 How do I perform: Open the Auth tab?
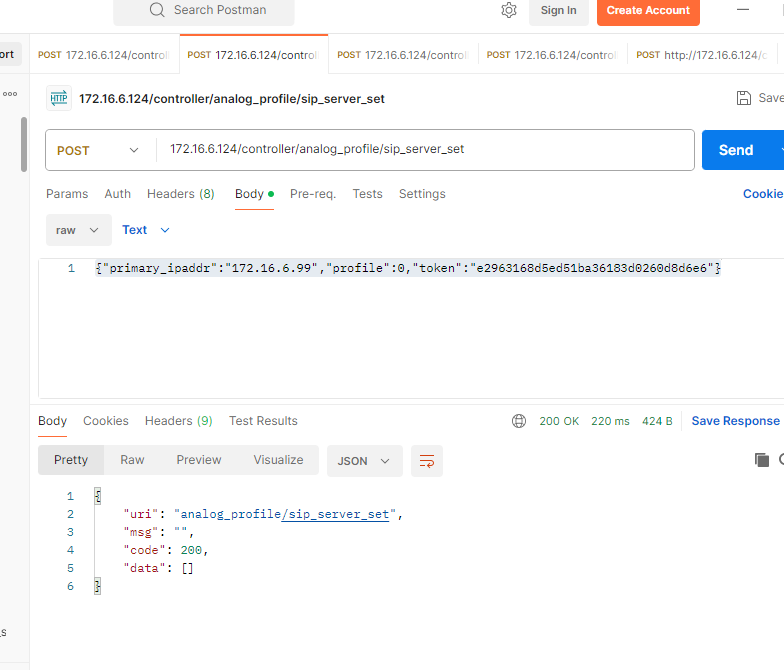(118, 194)
